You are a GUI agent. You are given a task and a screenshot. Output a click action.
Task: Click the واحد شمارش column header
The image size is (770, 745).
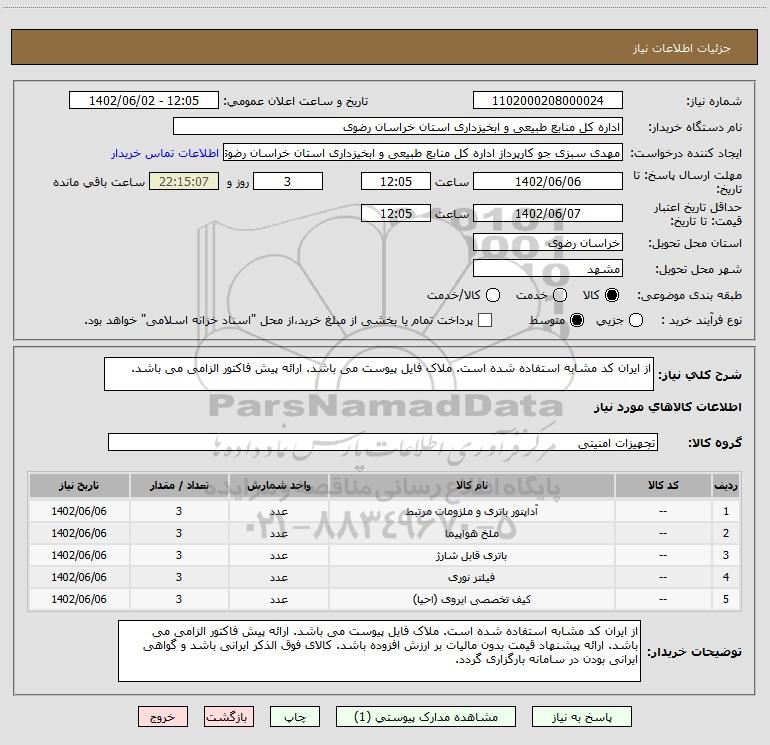point(278,485)
